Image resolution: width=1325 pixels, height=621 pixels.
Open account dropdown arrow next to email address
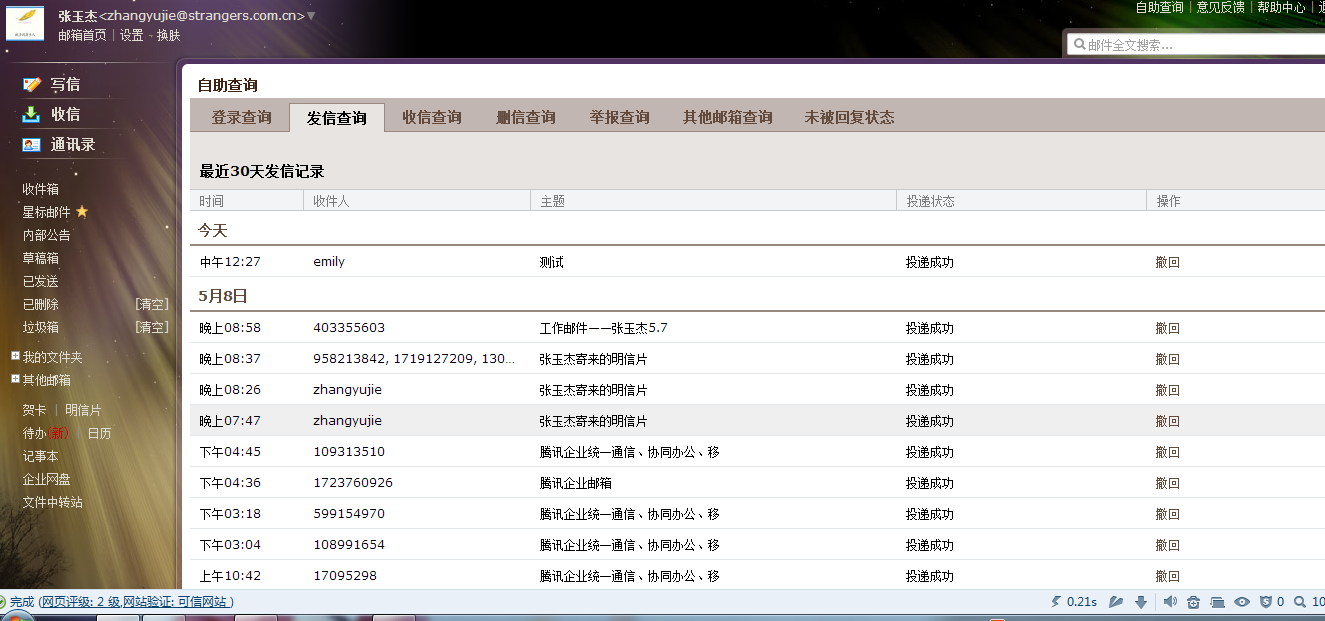(x=311, y=16)
